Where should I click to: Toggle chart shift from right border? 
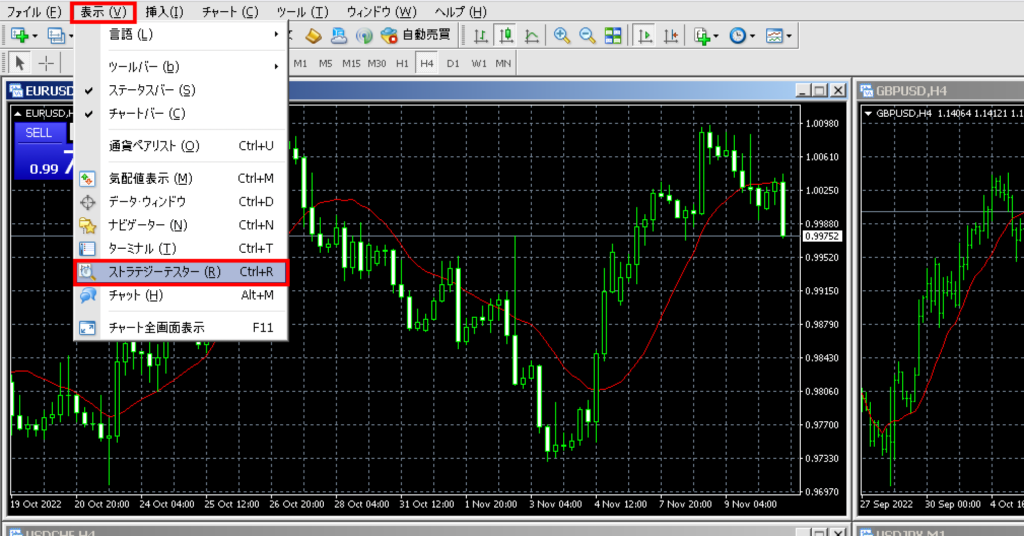coord(671,35)
